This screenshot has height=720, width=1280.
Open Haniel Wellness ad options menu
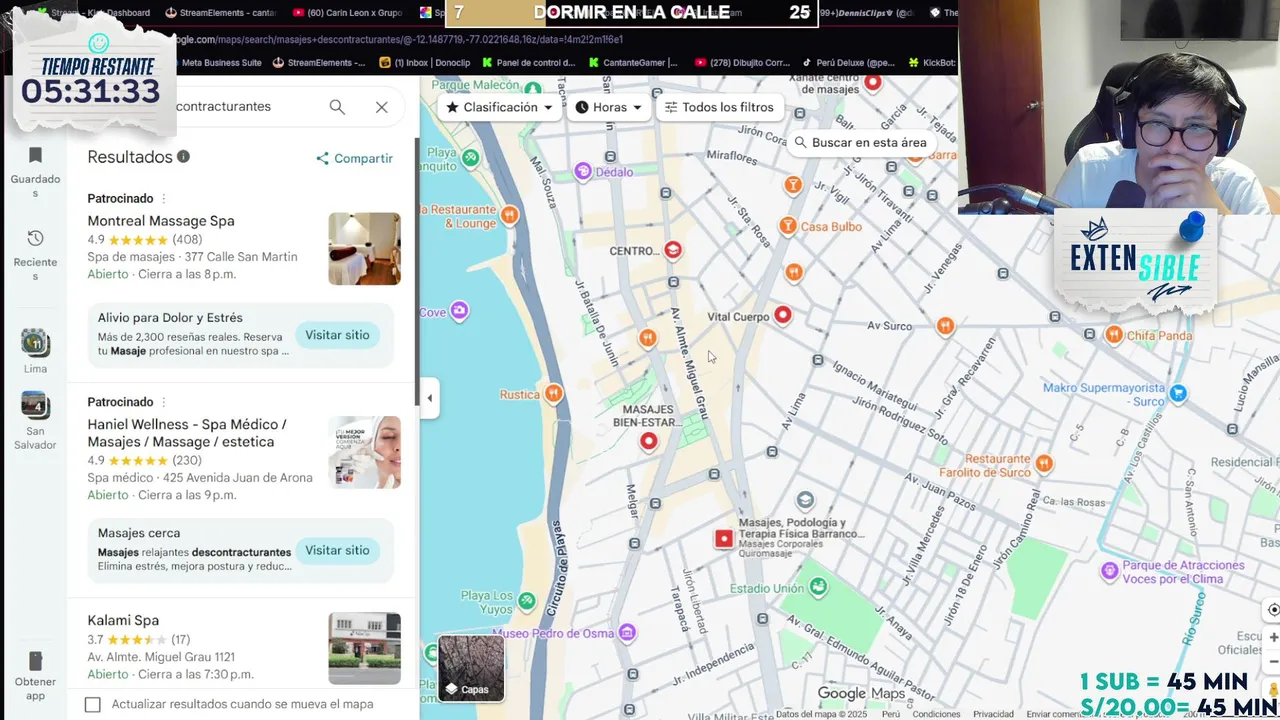coord(164,402)
